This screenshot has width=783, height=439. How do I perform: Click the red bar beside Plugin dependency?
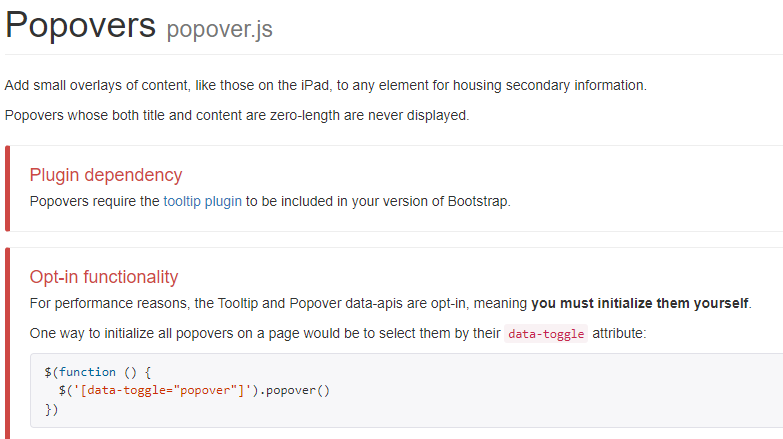click(7, 188)
